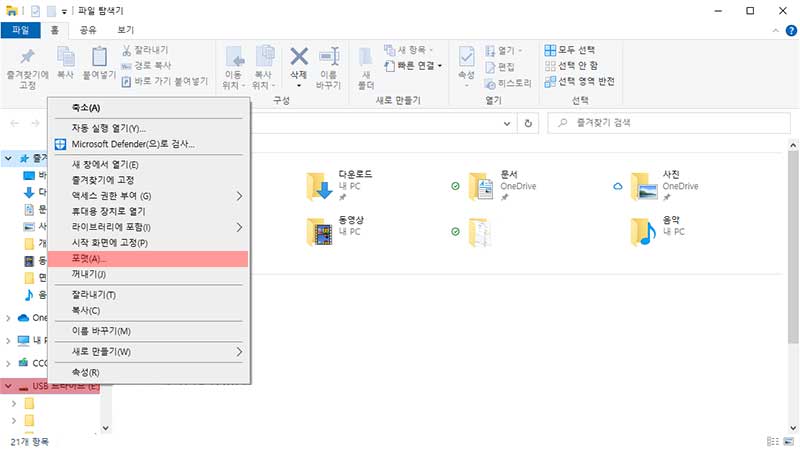The height and width of the screenshot is (451, 800).
Task: Choose Scan with Microsoft Defender
Action: pyautogui.click(x=148, y=144)
